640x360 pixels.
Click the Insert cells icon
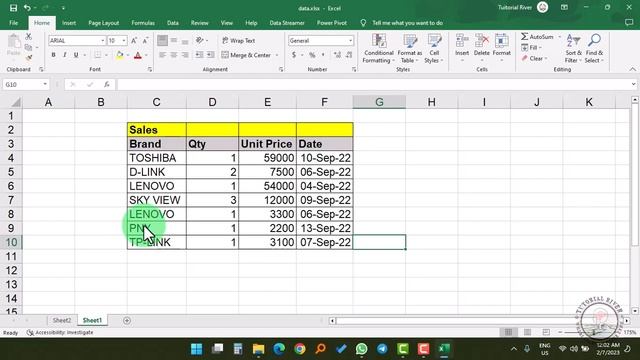462,41
